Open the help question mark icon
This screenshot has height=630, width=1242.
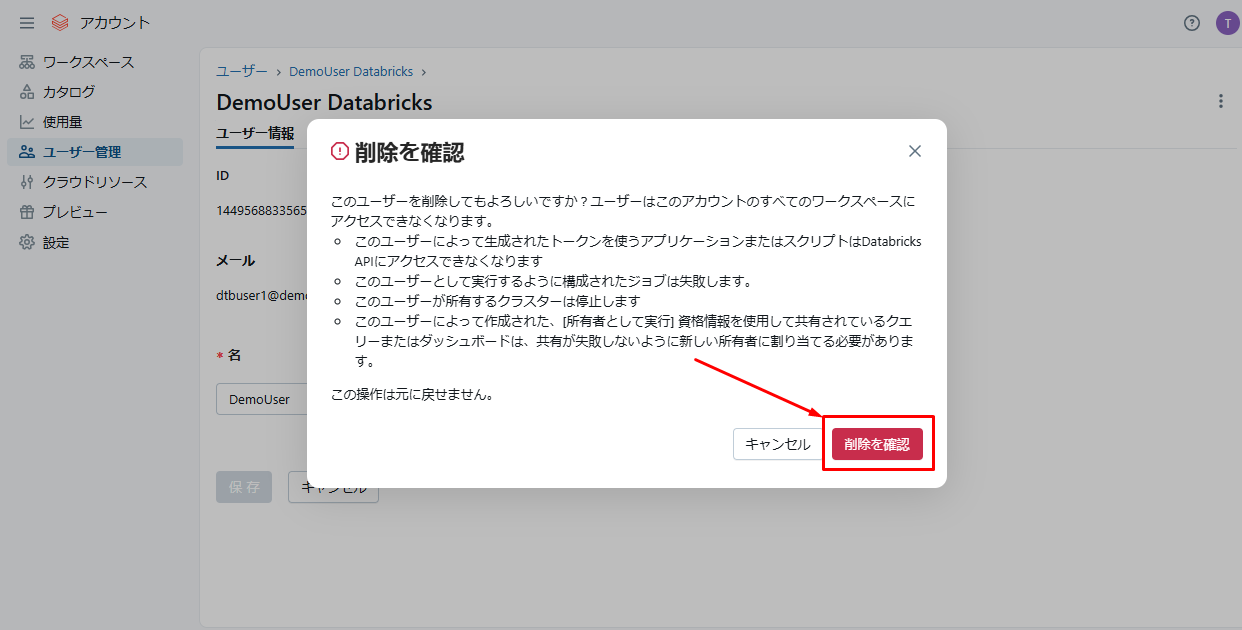[1191, 23]
